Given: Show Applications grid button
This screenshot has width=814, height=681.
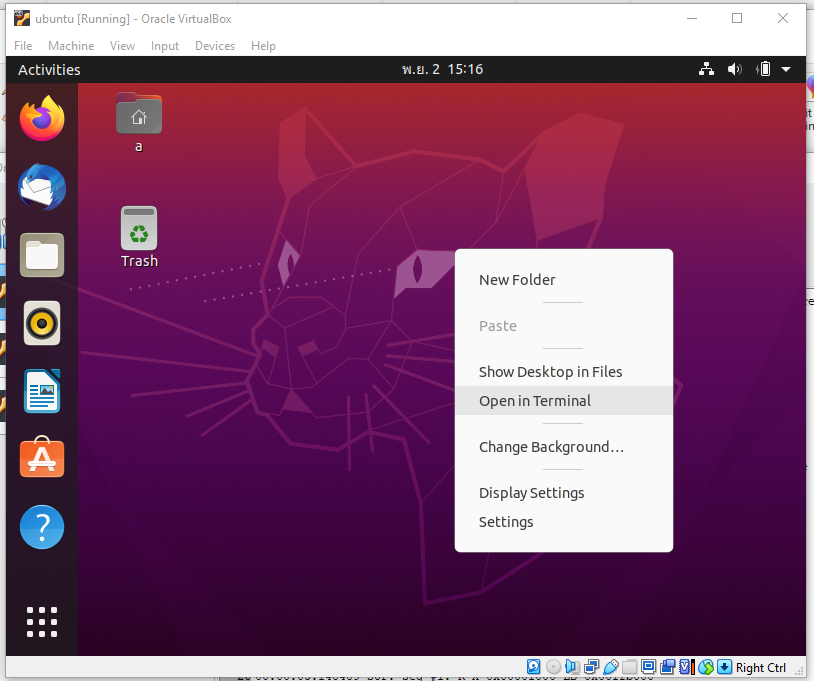Looking at the screenshot, I should pos(42,621).
